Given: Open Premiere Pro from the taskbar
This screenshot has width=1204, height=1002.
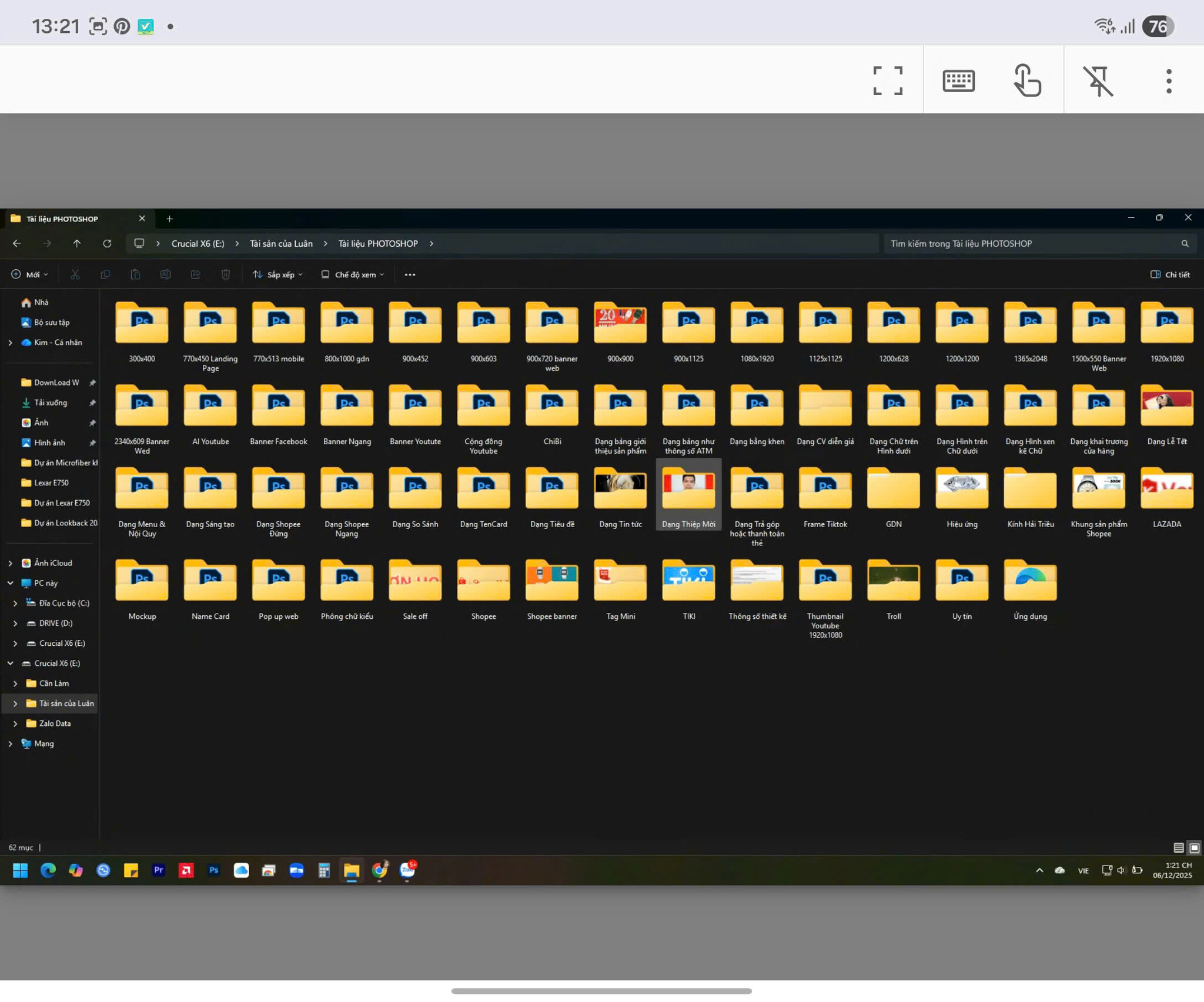Looking at the screenshot, I should (159, 870).
